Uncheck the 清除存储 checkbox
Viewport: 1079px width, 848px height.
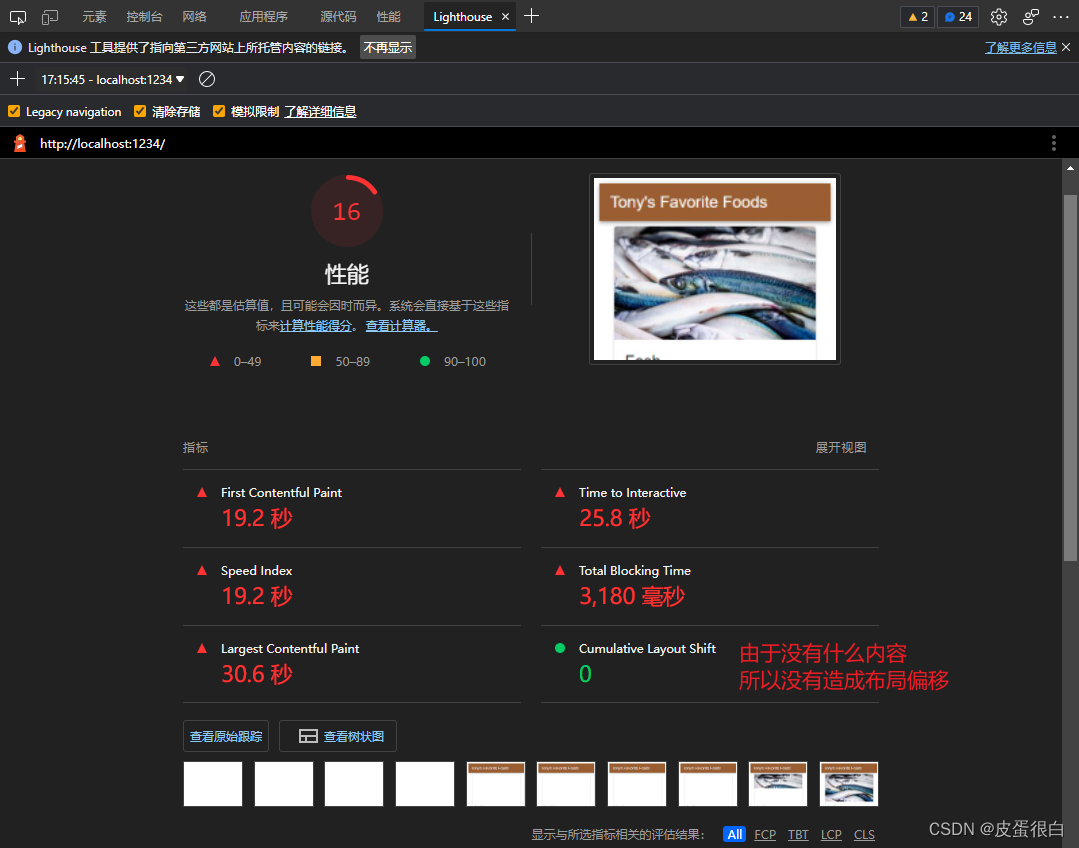[x=140, y=112]
